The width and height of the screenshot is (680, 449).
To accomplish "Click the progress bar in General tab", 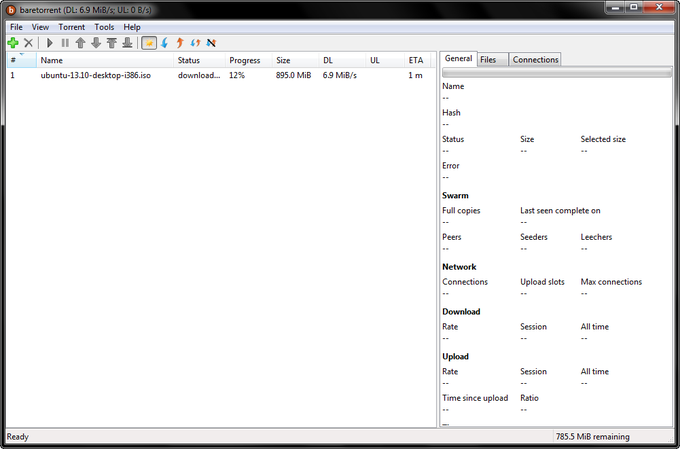I will [x=556, y=72].
